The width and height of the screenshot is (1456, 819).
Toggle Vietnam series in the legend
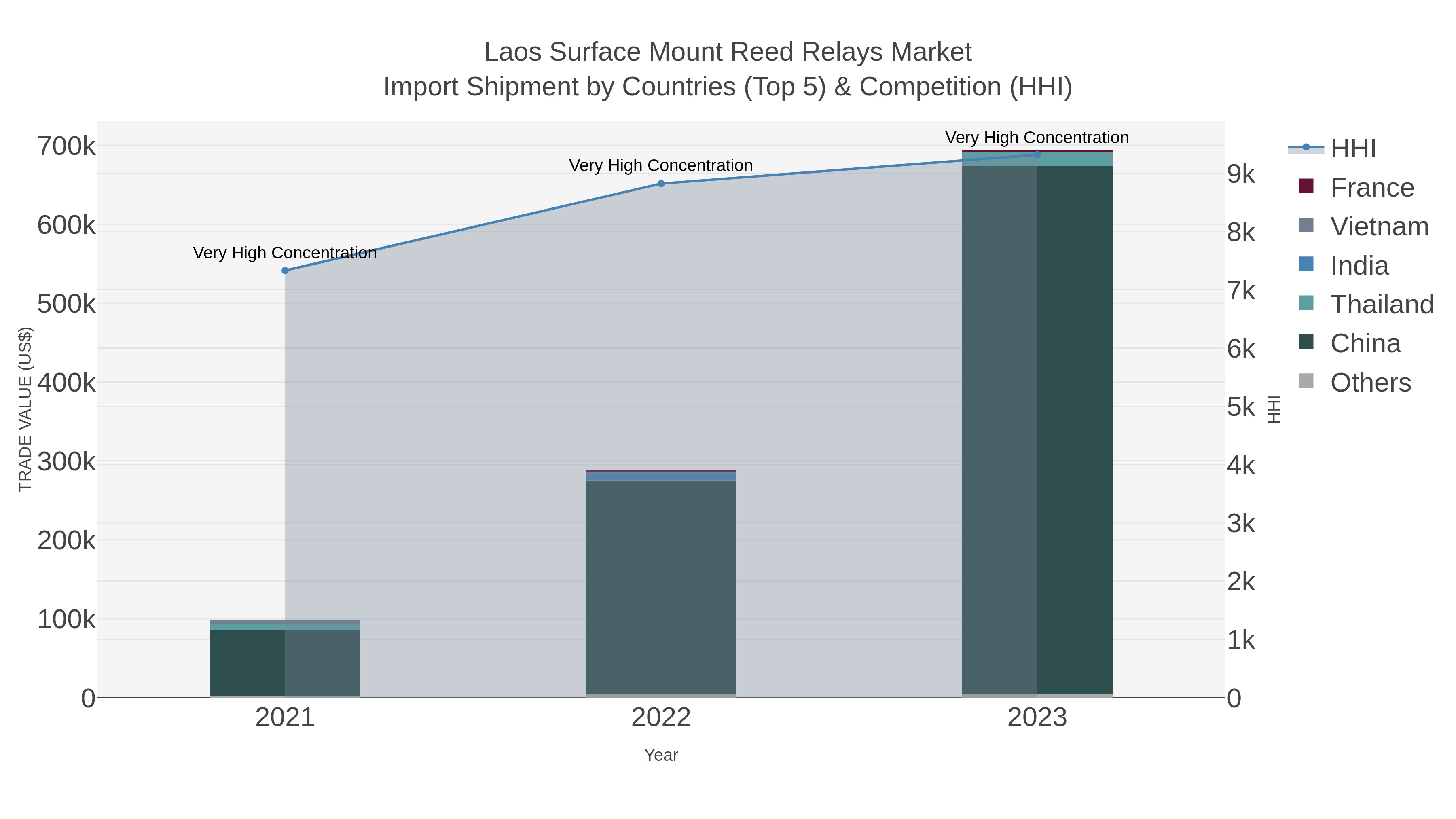click(1363, 226)
